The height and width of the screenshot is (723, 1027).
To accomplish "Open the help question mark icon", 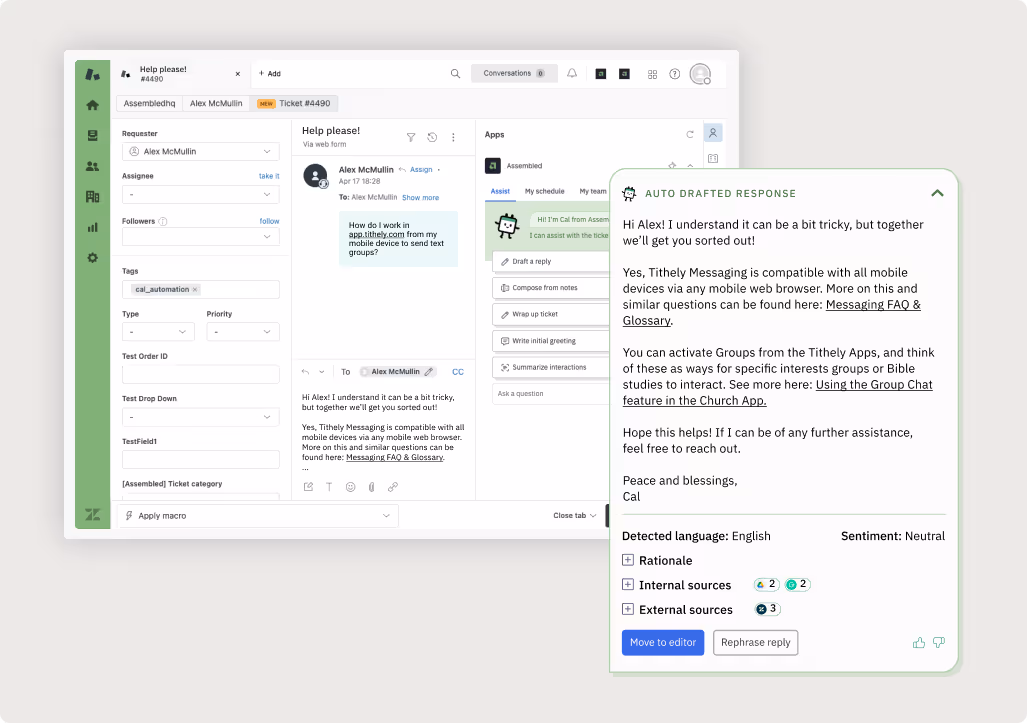I will (x=675, y=74).
